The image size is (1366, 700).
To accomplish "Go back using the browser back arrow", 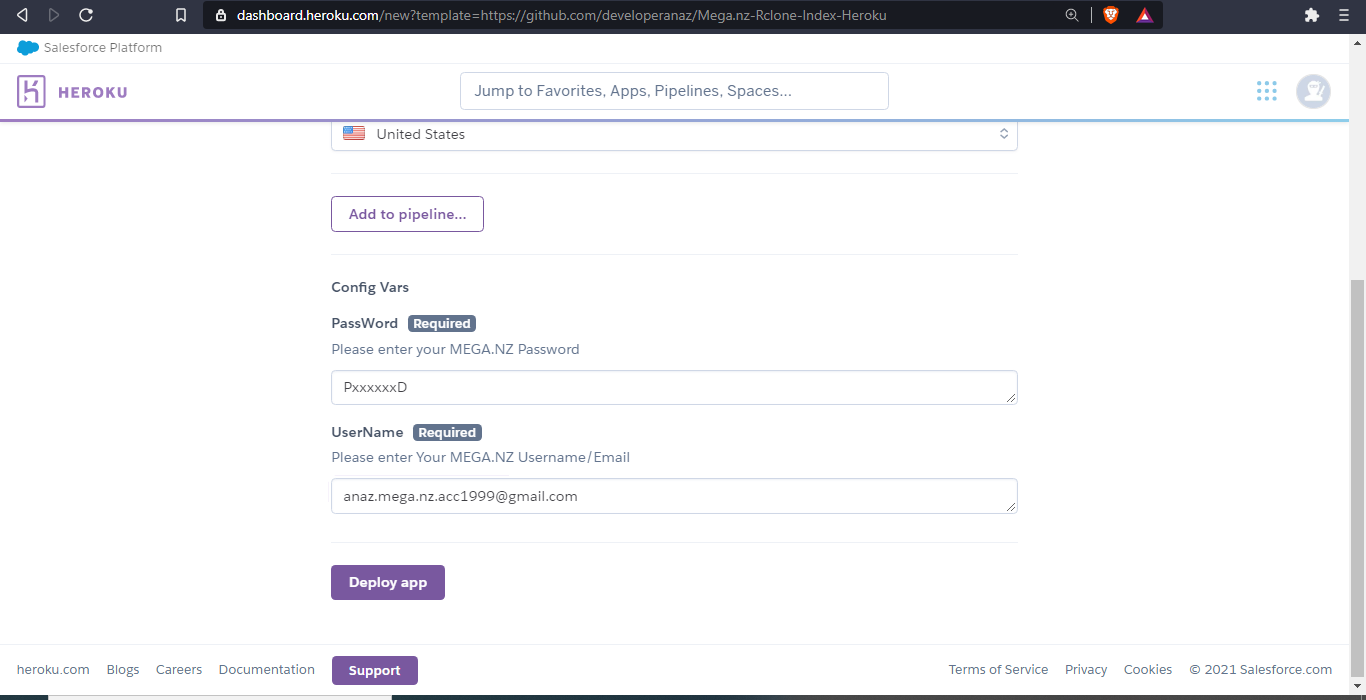I will click(x=22, y=15).
